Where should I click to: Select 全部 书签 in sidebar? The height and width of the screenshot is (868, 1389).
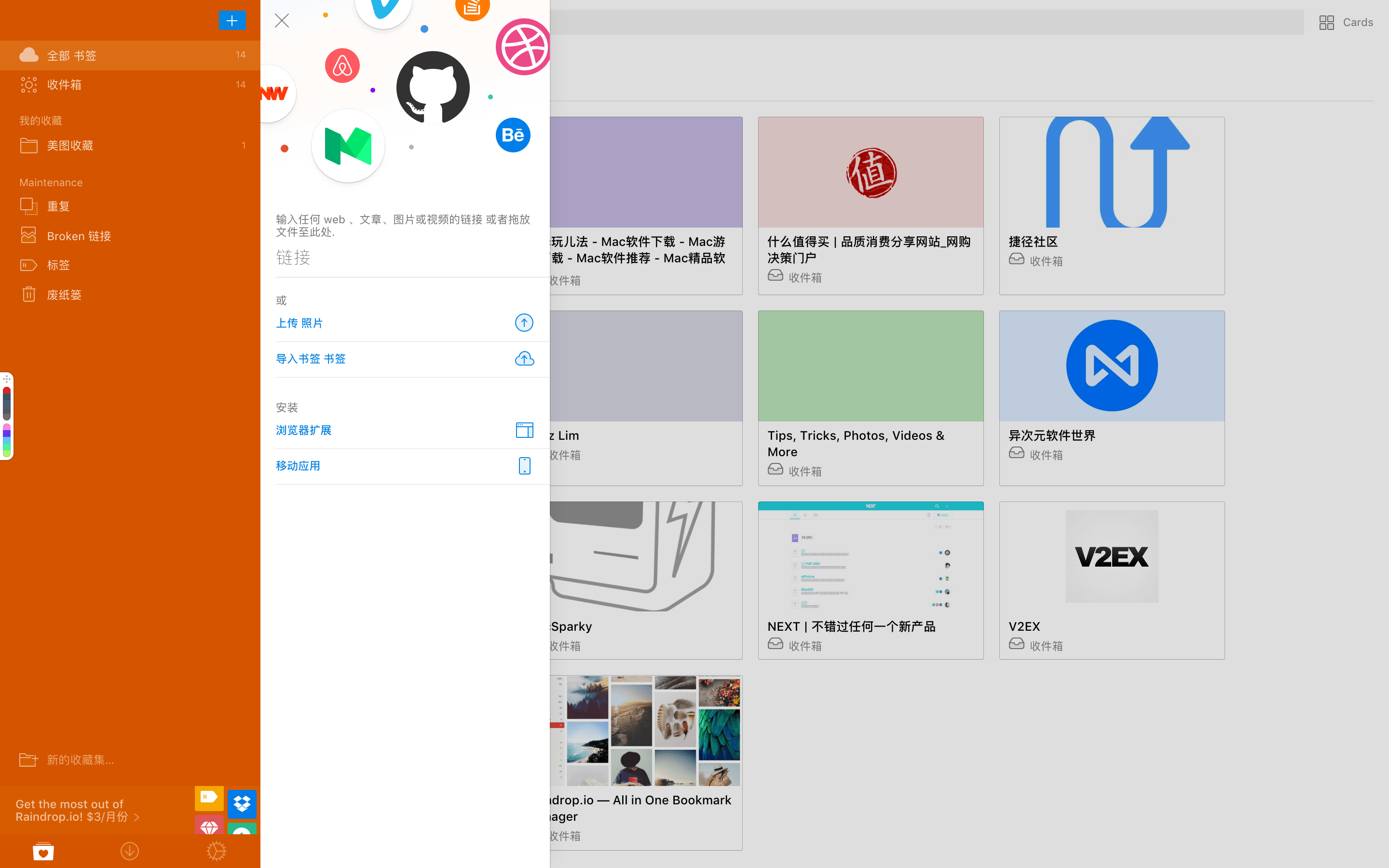[130, 55]
